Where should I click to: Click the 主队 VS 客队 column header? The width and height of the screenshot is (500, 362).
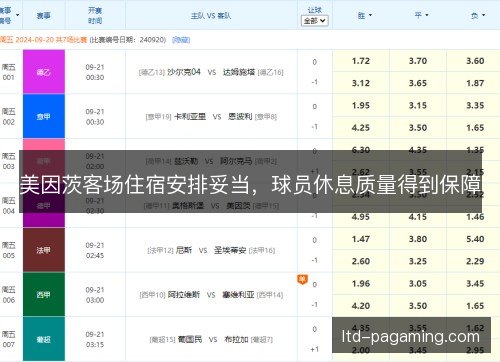tap(211, 16)
